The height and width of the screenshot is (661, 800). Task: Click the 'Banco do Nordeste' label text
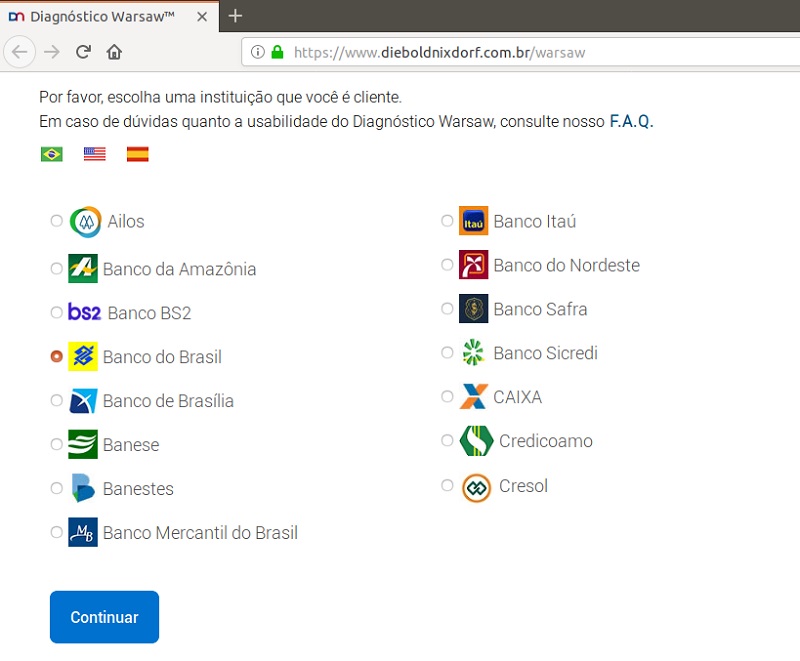(x=567, y=265)
